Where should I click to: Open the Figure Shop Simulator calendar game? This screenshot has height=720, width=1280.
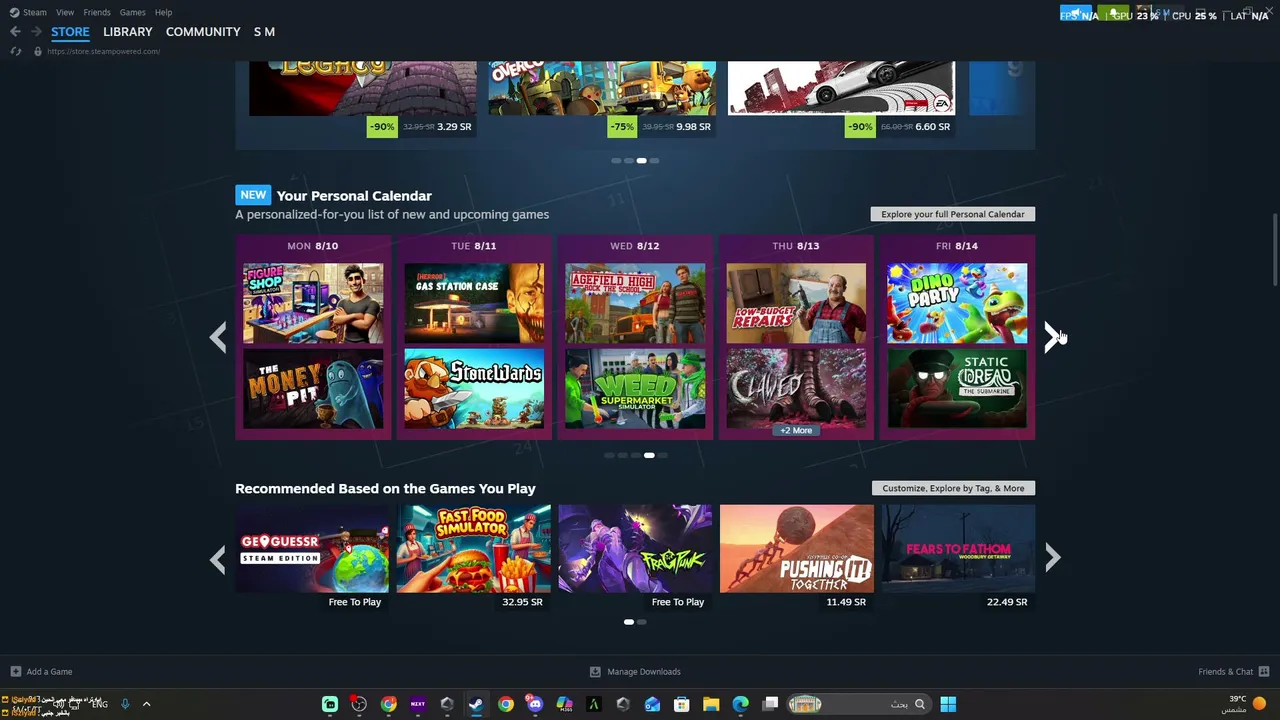[x=313, y=303]
